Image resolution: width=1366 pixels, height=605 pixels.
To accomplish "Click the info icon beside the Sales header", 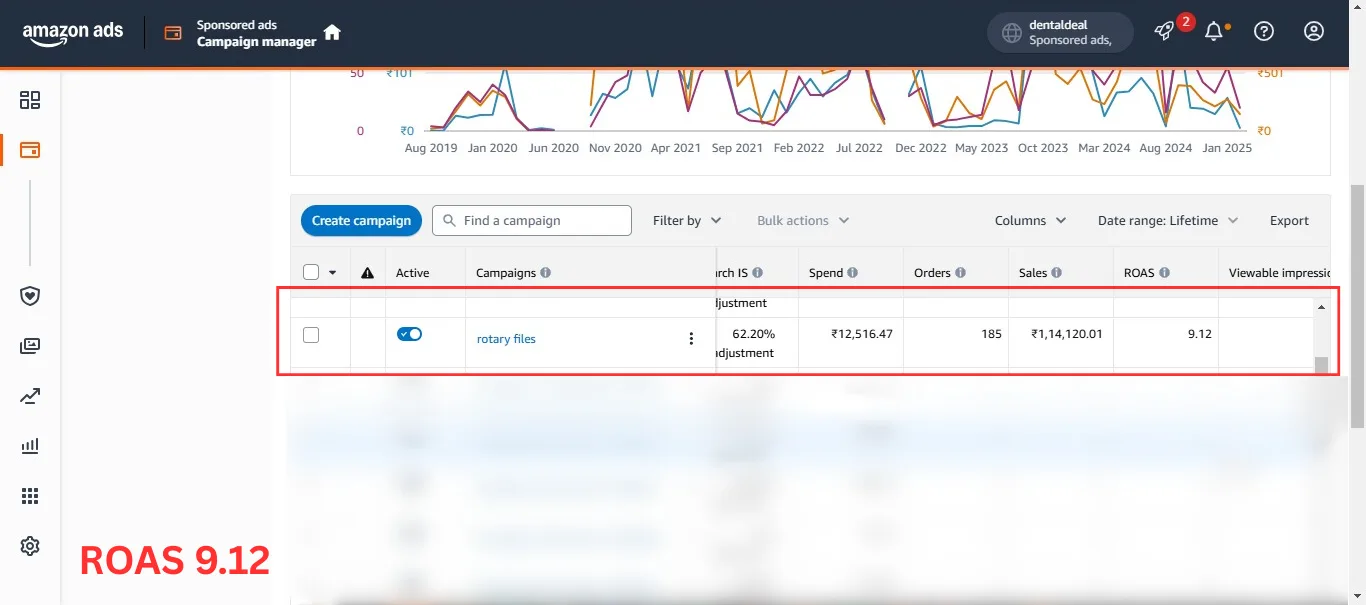I will (1057, 273).
